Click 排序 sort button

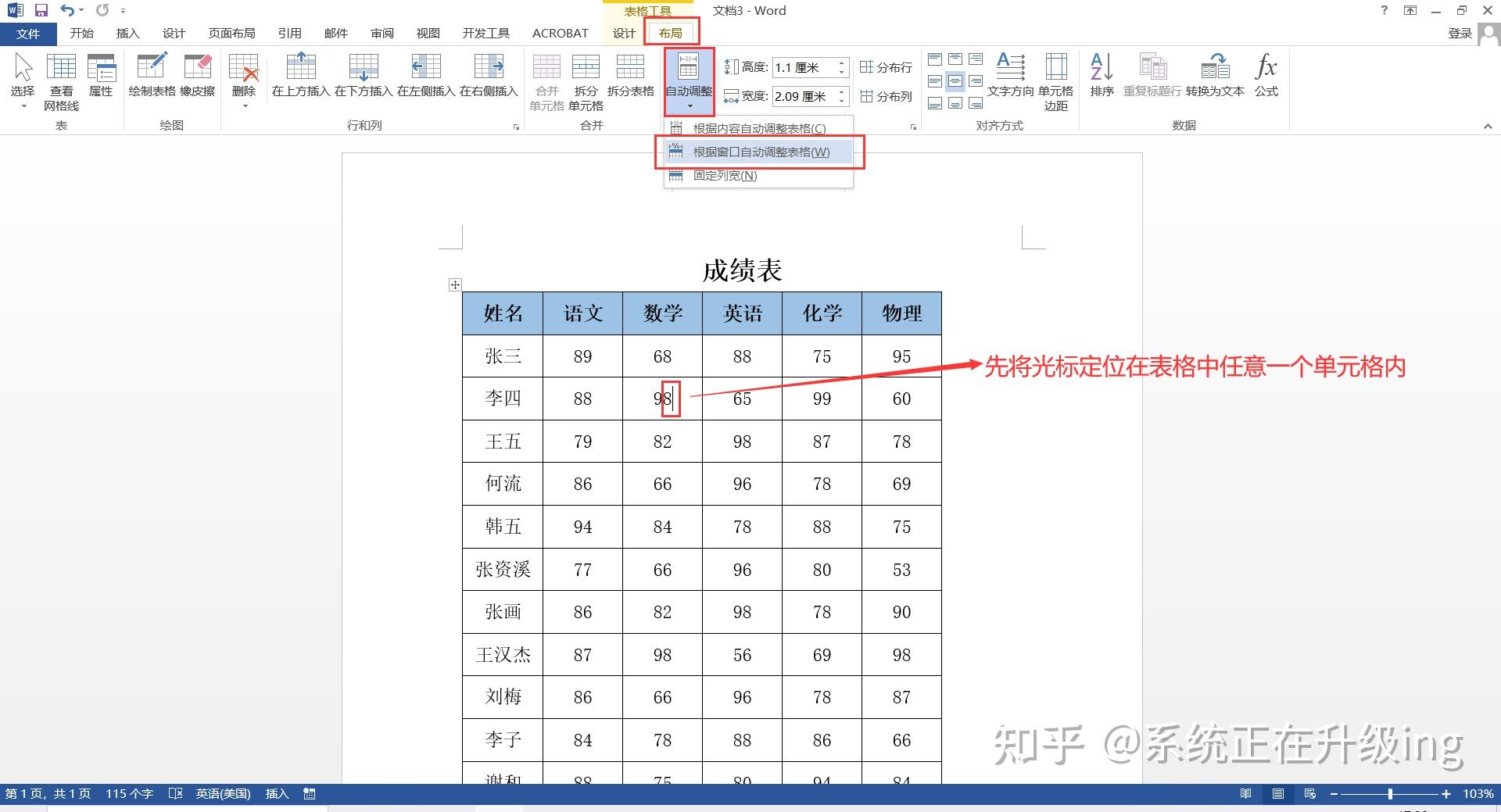coord(1102,76)
